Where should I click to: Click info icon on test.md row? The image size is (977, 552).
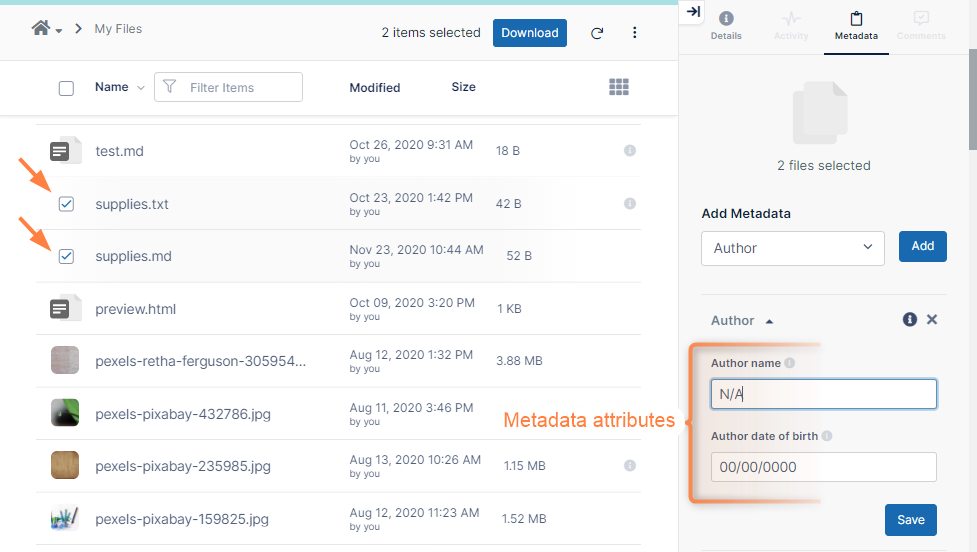tap(630, 151)
